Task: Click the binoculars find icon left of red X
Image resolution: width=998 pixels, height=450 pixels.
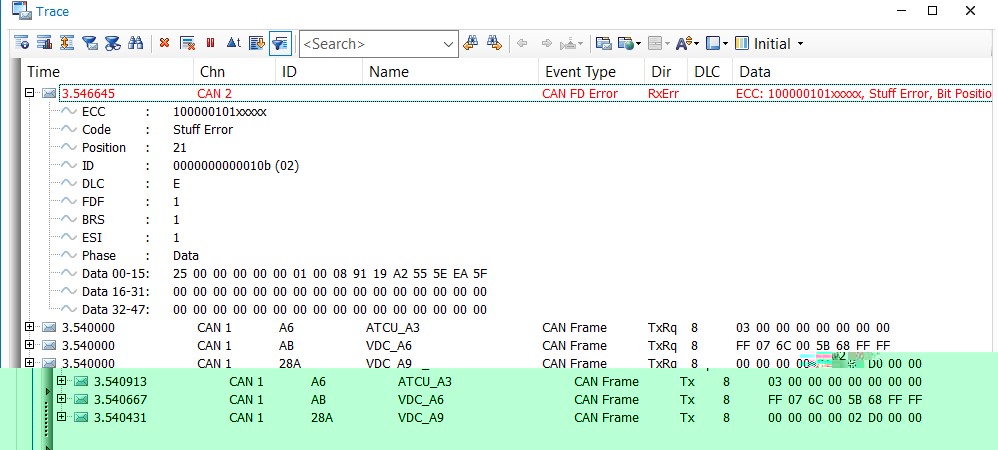Action: pyautogui.click(x=136, y=43)
